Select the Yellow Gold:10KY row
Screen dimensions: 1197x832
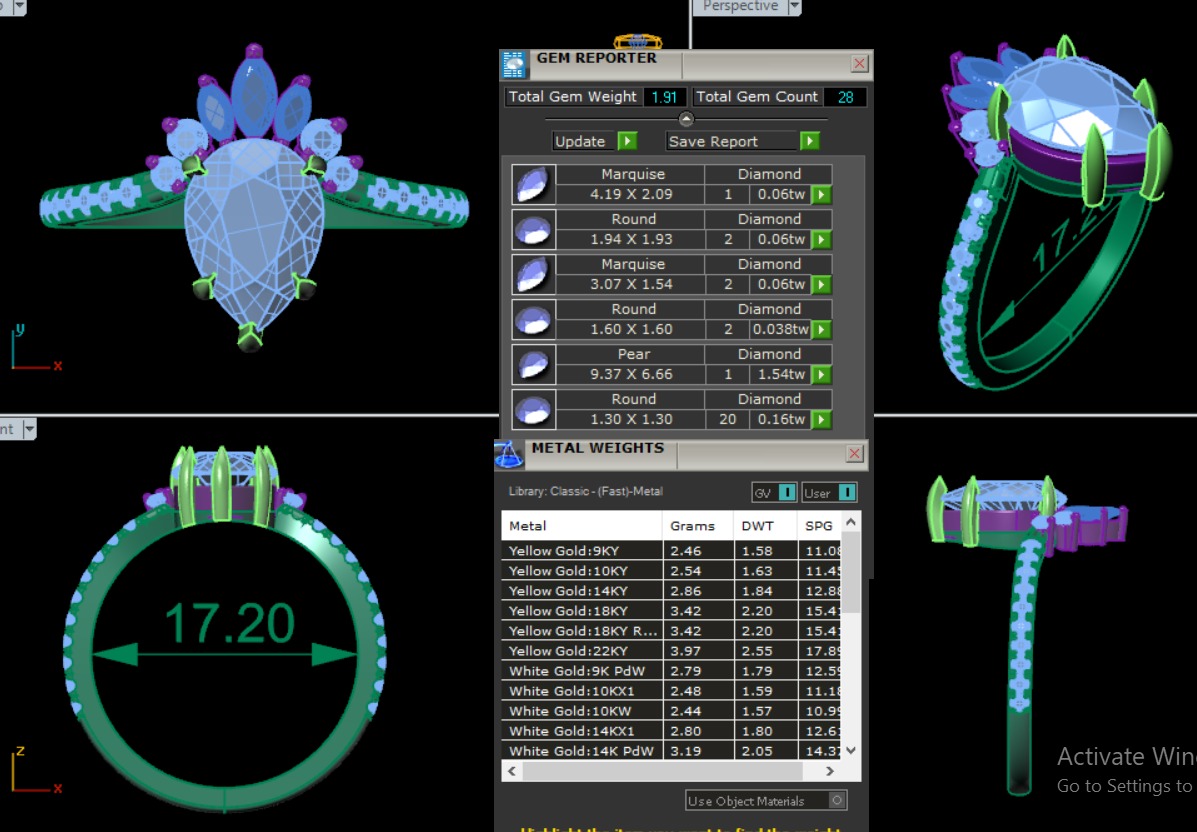tap(671, 571)
